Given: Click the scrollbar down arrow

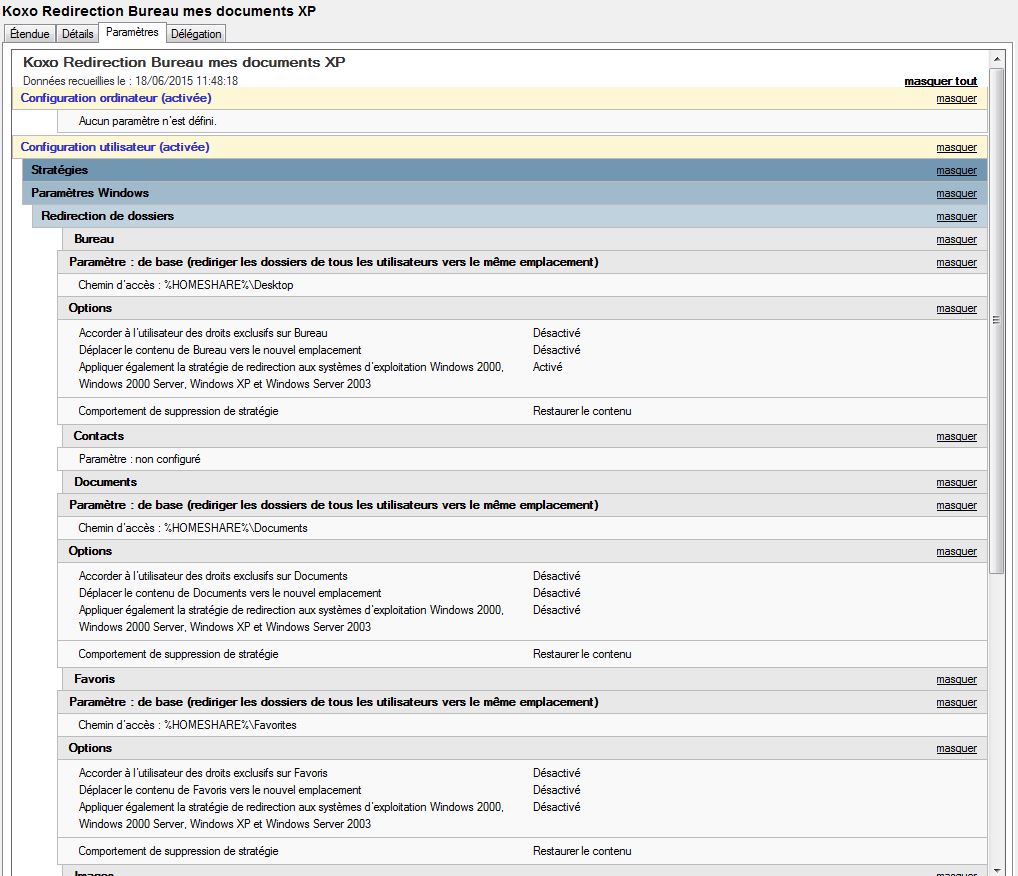Looking at the screenshot, I should click(x=997, y=870).
